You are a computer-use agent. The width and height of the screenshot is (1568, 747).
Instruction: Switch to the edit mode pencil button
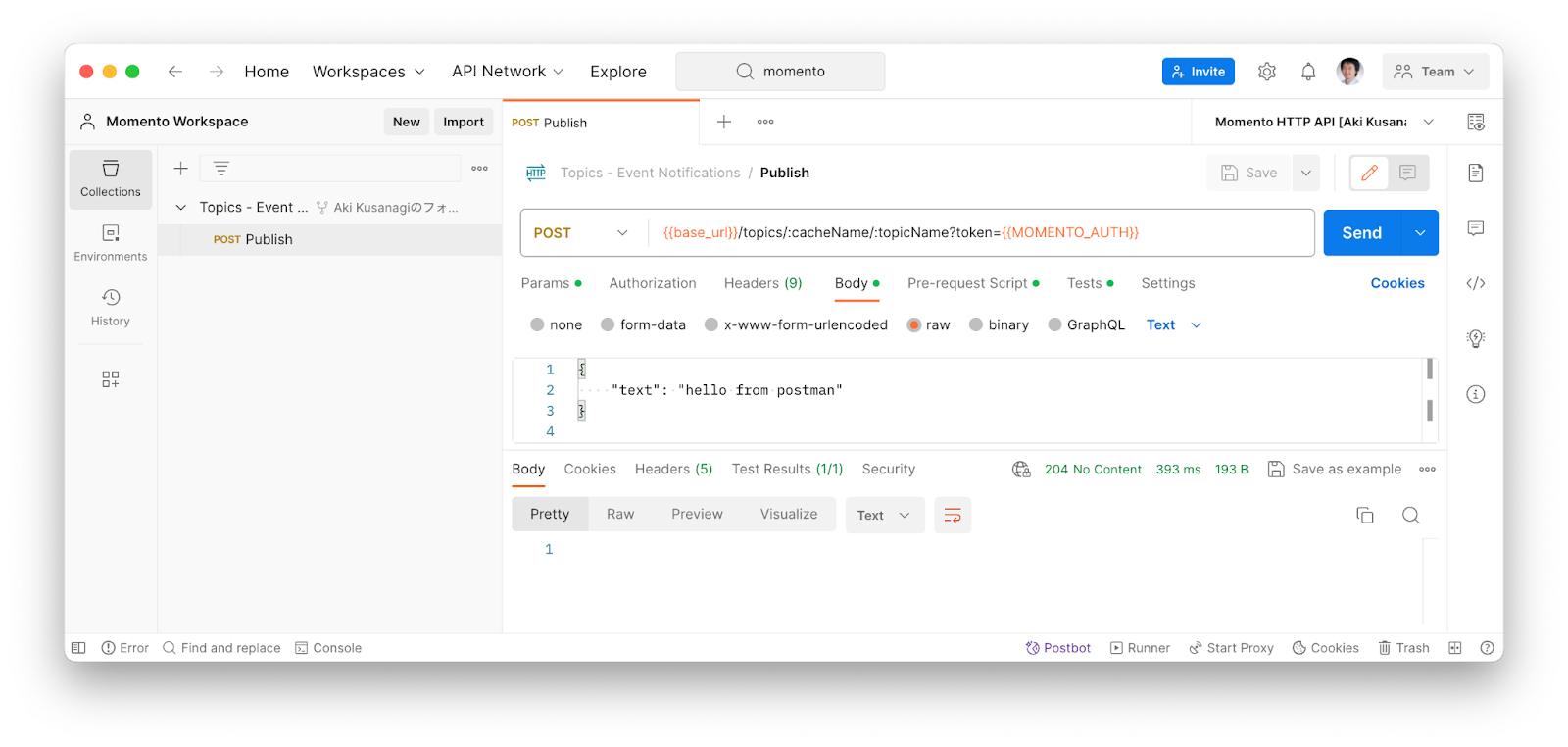click(x=1370, y=174)
